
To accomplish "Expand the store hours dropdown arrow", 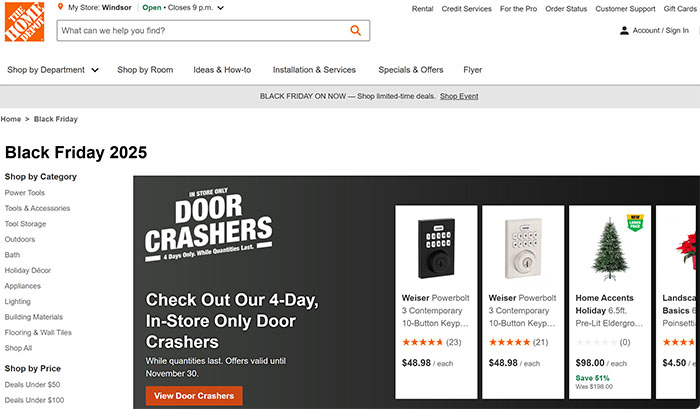I will point(220,8).
